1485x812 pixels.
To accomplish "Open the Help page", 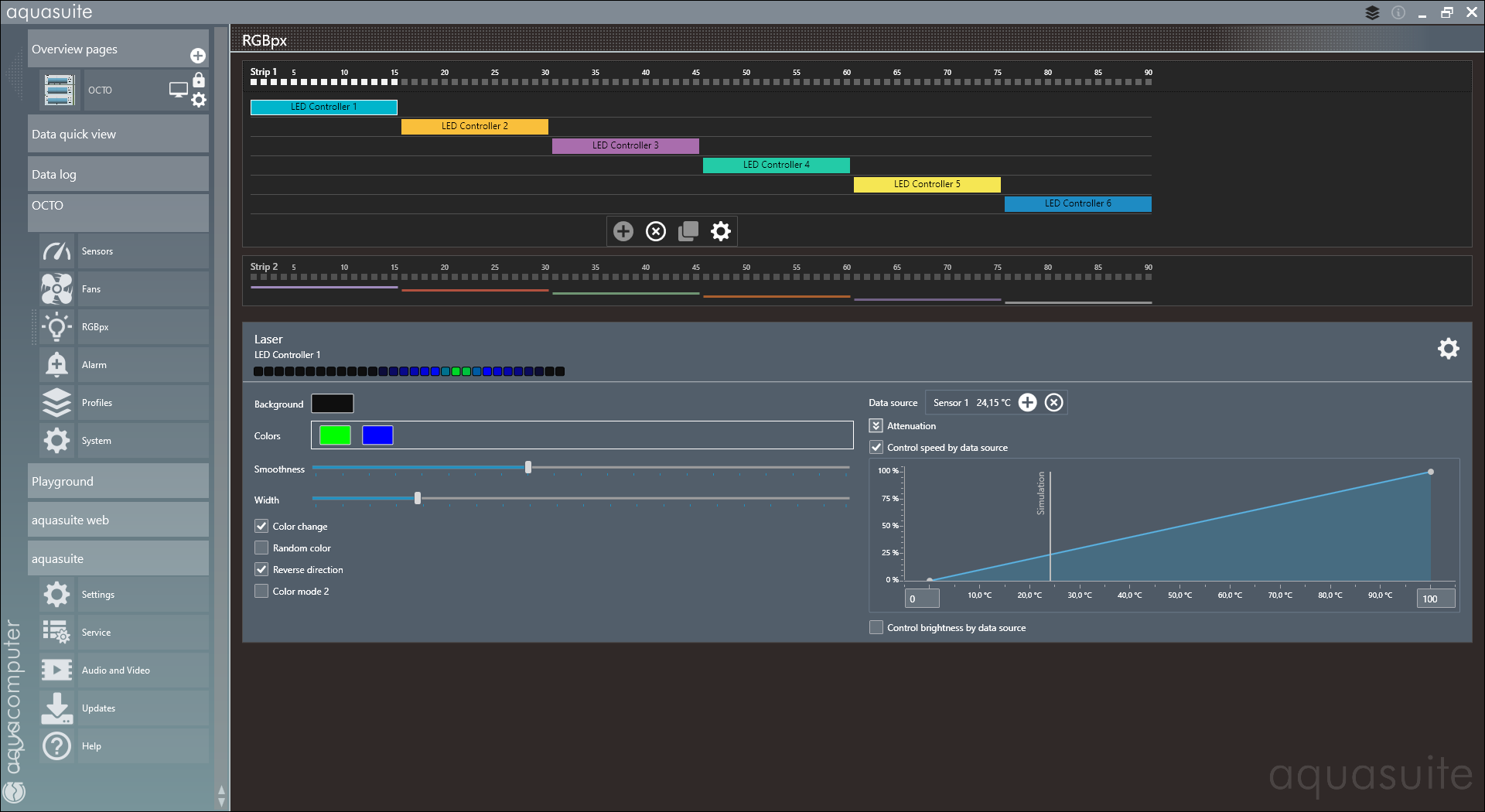I will point(124,746).
